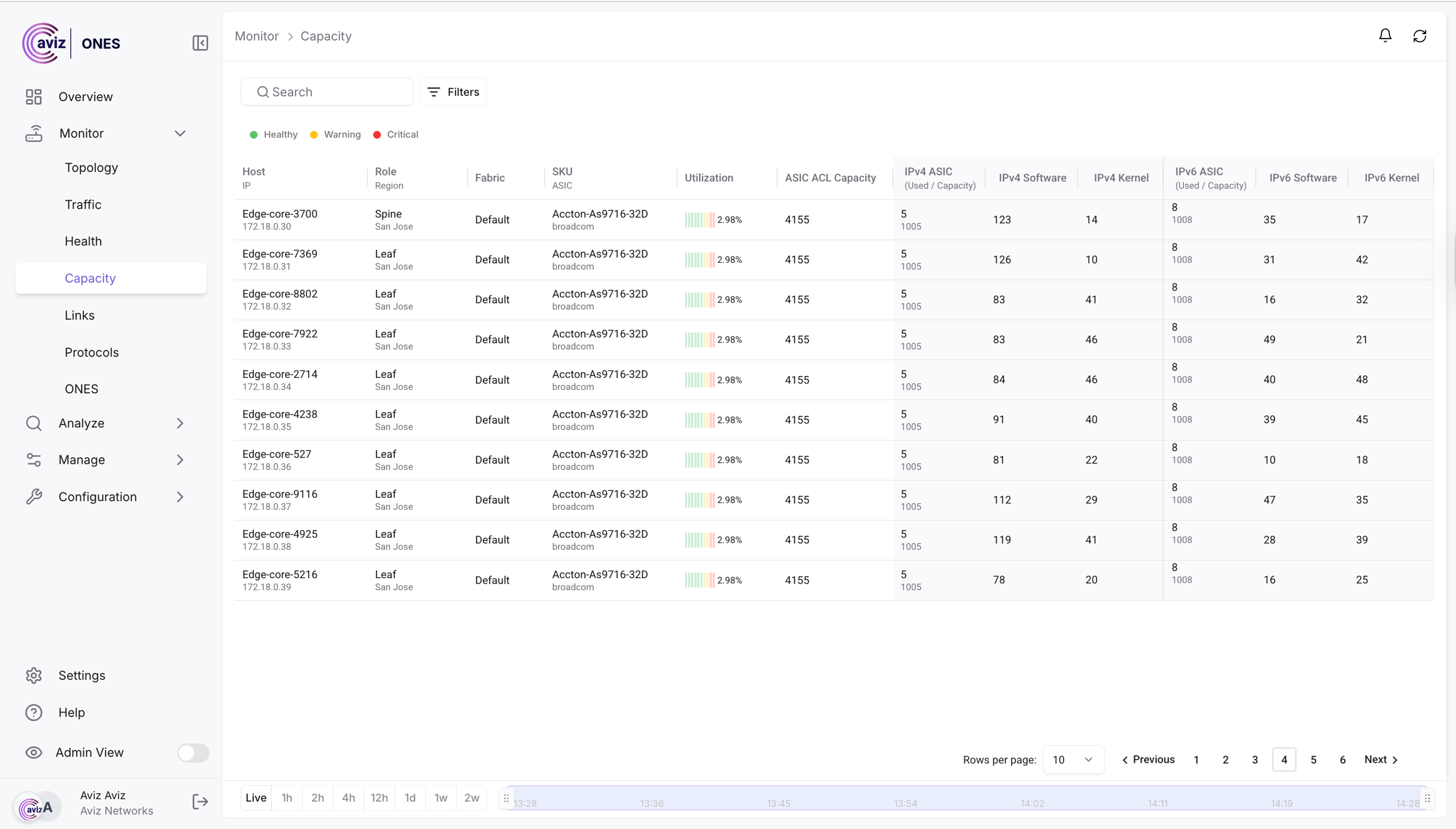Collapse the Monitor menu chevron
This screenshot has height=829, width=1456.
(180, 133)
